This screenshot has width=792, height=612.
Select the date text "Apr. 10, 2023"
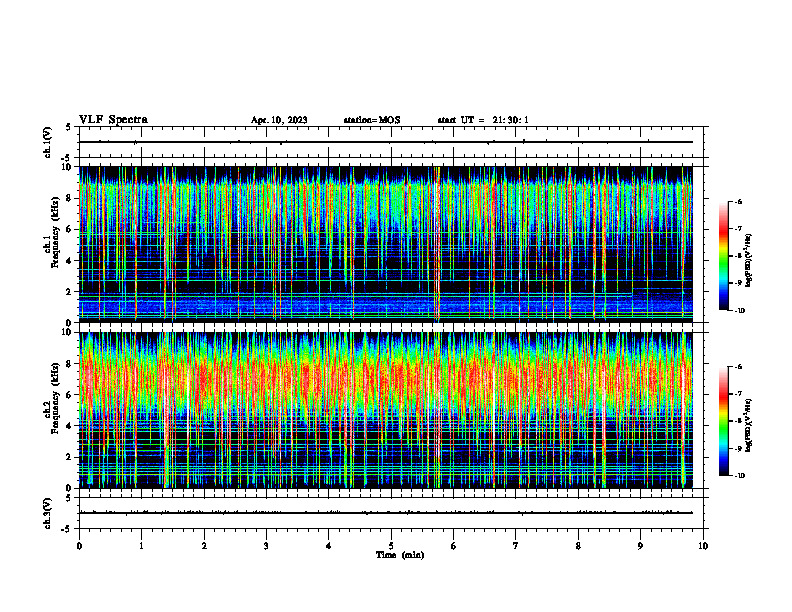[x=279, y=120]
